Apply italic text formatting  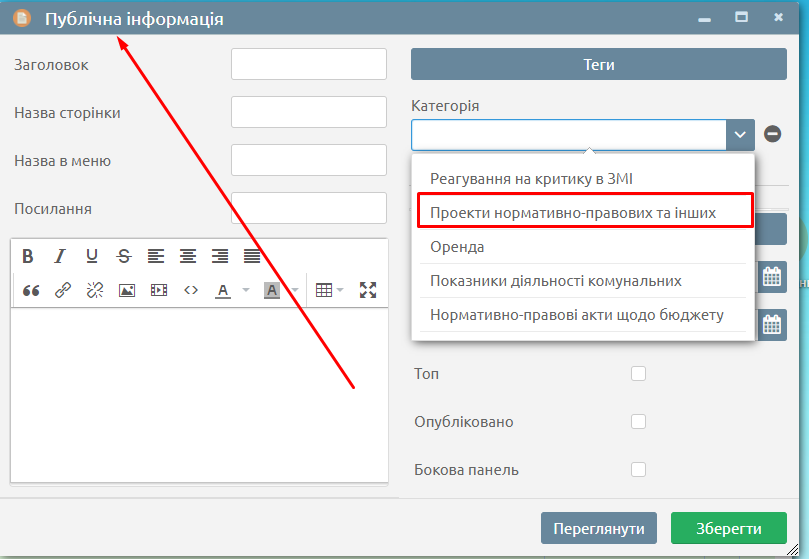pyautogui.click(x=60, y=256)
